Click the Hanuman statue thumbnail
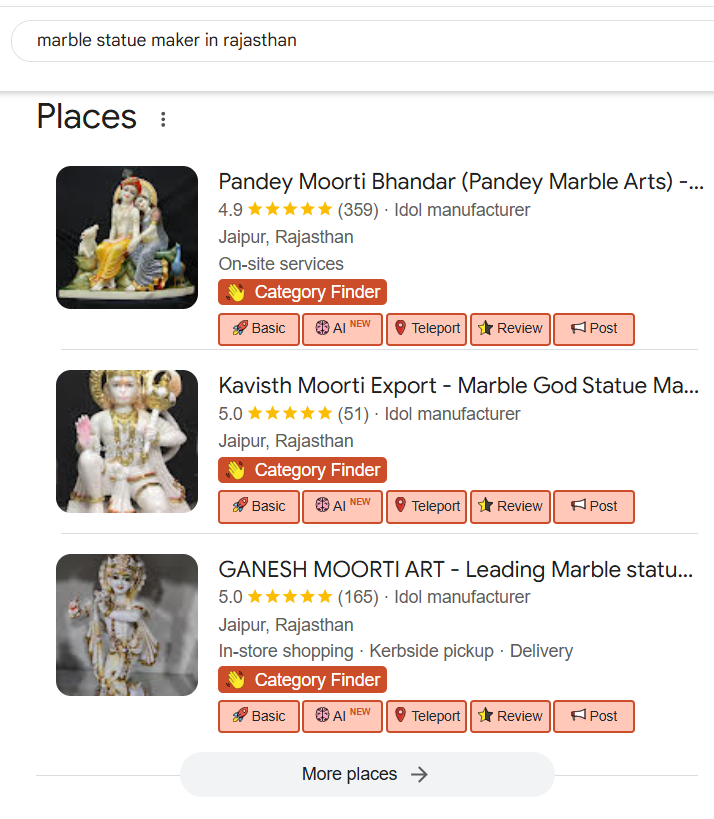The image size is (714, 819). [x=127, y=441]
